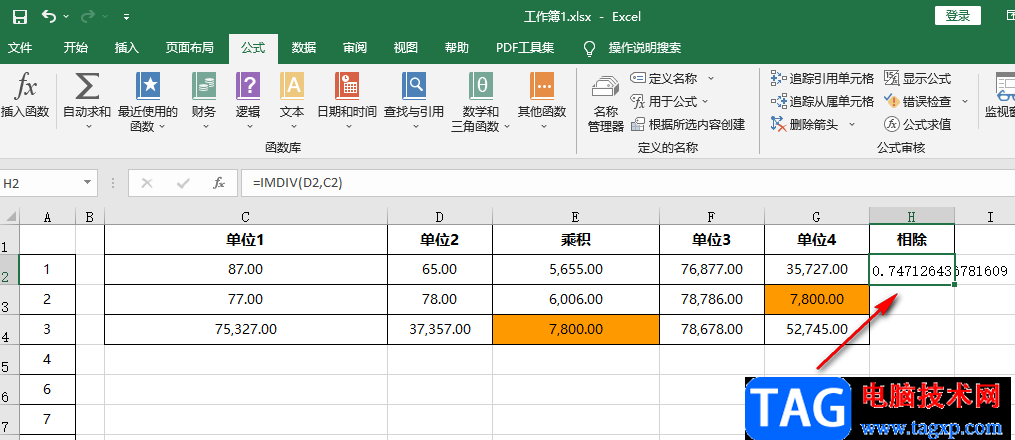Select cell with value 87.00
The height and width of the screenshot is (440, 1015).
[x=245, y=269]
